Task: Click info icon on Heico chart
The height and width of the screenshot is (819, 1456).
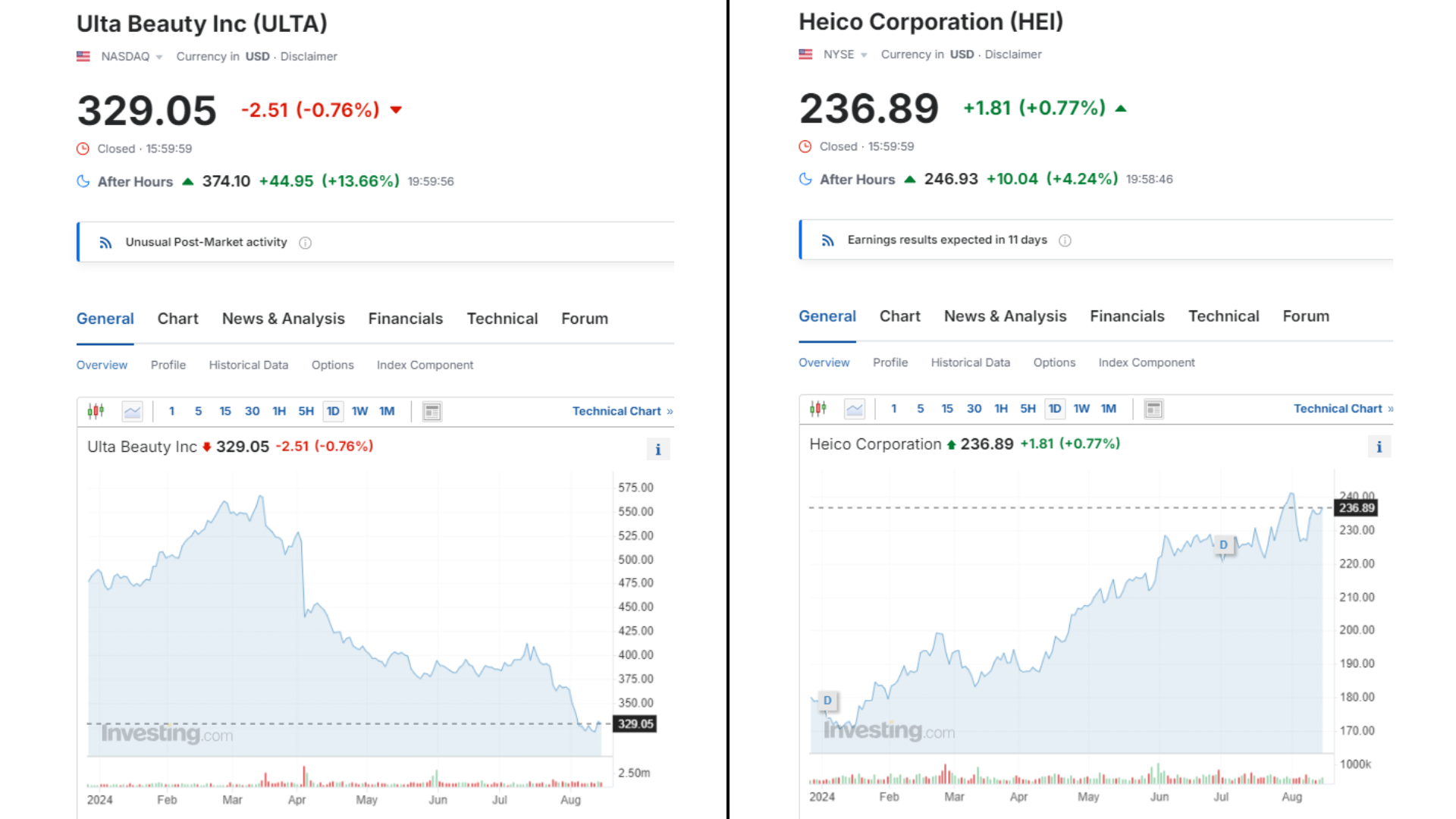Action: click(1379, 447)
